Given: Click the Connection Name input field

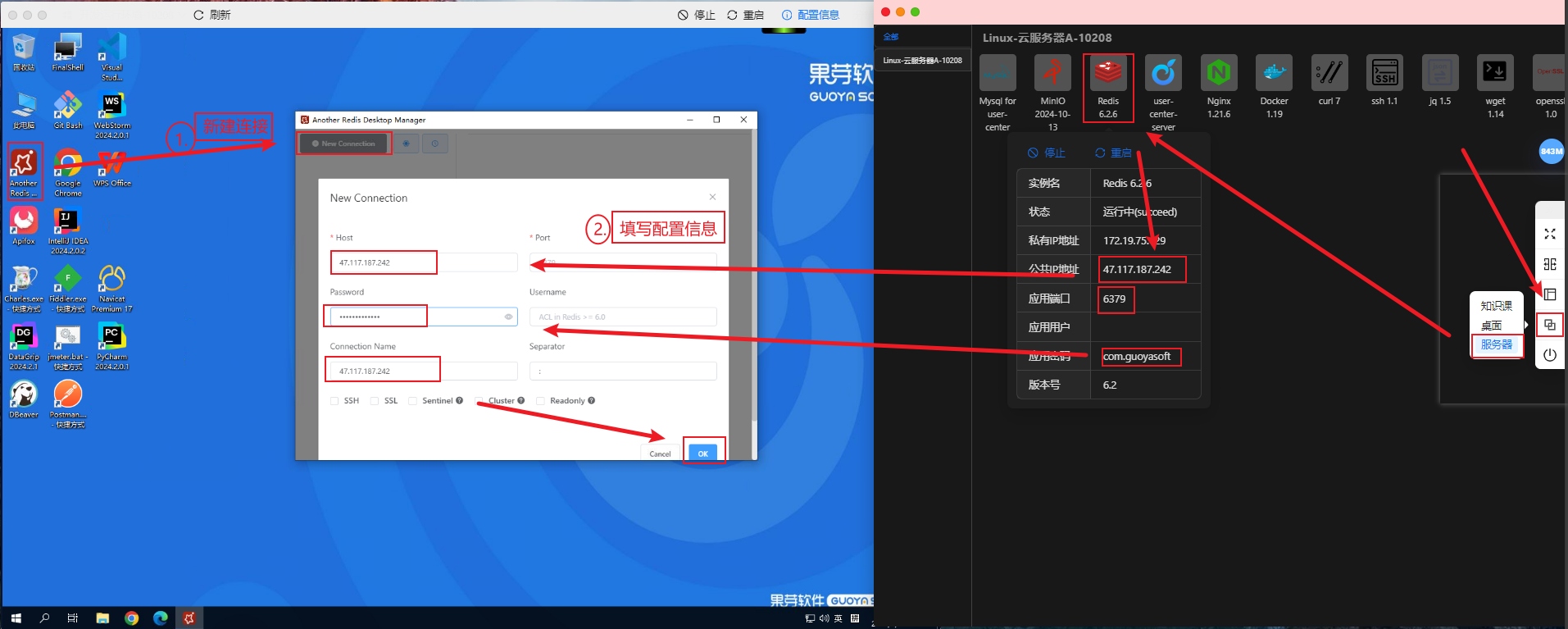Looking at the screenshot, I should click(424, 371).
